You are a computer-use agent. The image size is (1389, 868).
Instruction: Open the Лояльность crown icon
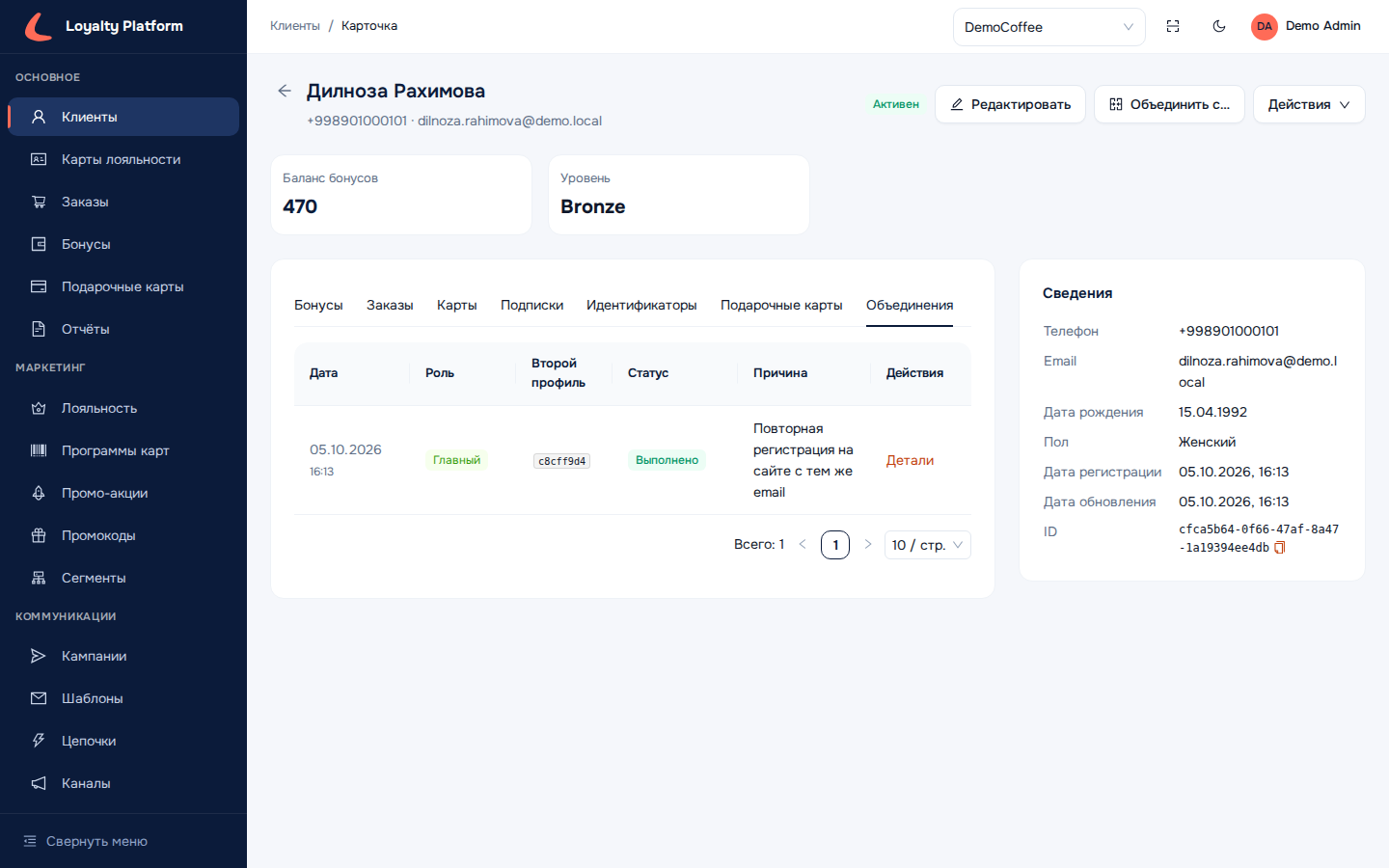(39, 408)
